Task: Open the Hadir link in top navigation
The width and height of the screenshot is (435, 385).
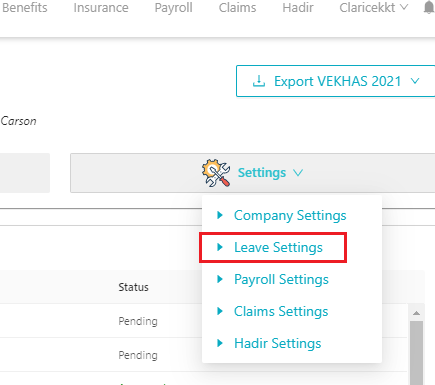Action: click(x=298, y=7)
